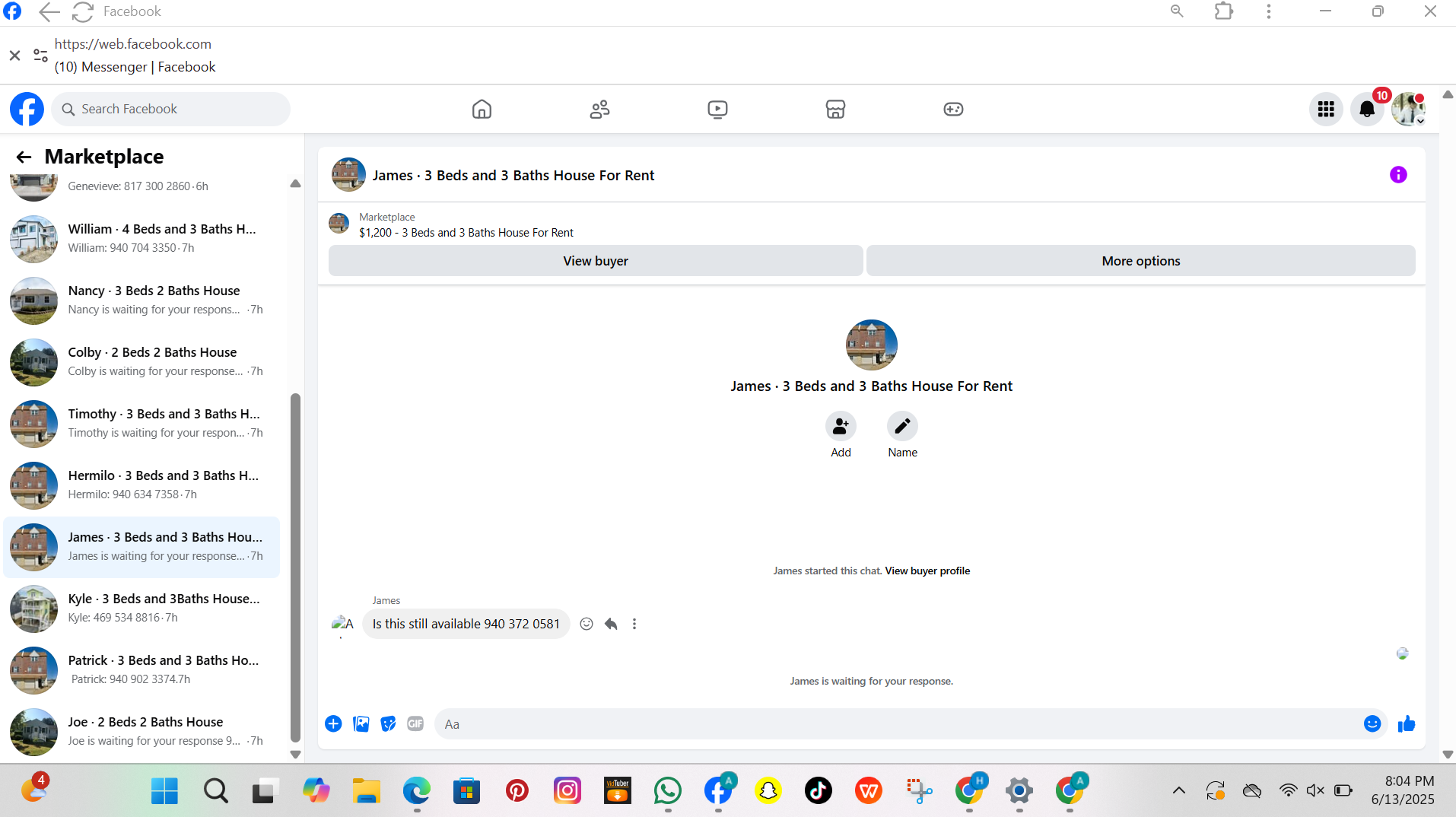Open Kyle 3 Beds and 3Baths conversation
The width and height of the screenshot is (1456, 817).
(141, 609)
